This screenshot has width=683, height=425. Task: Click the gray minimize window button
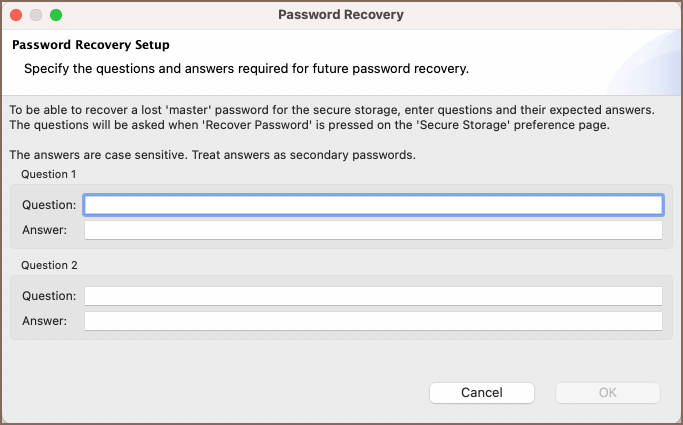(x=36, y=16)
